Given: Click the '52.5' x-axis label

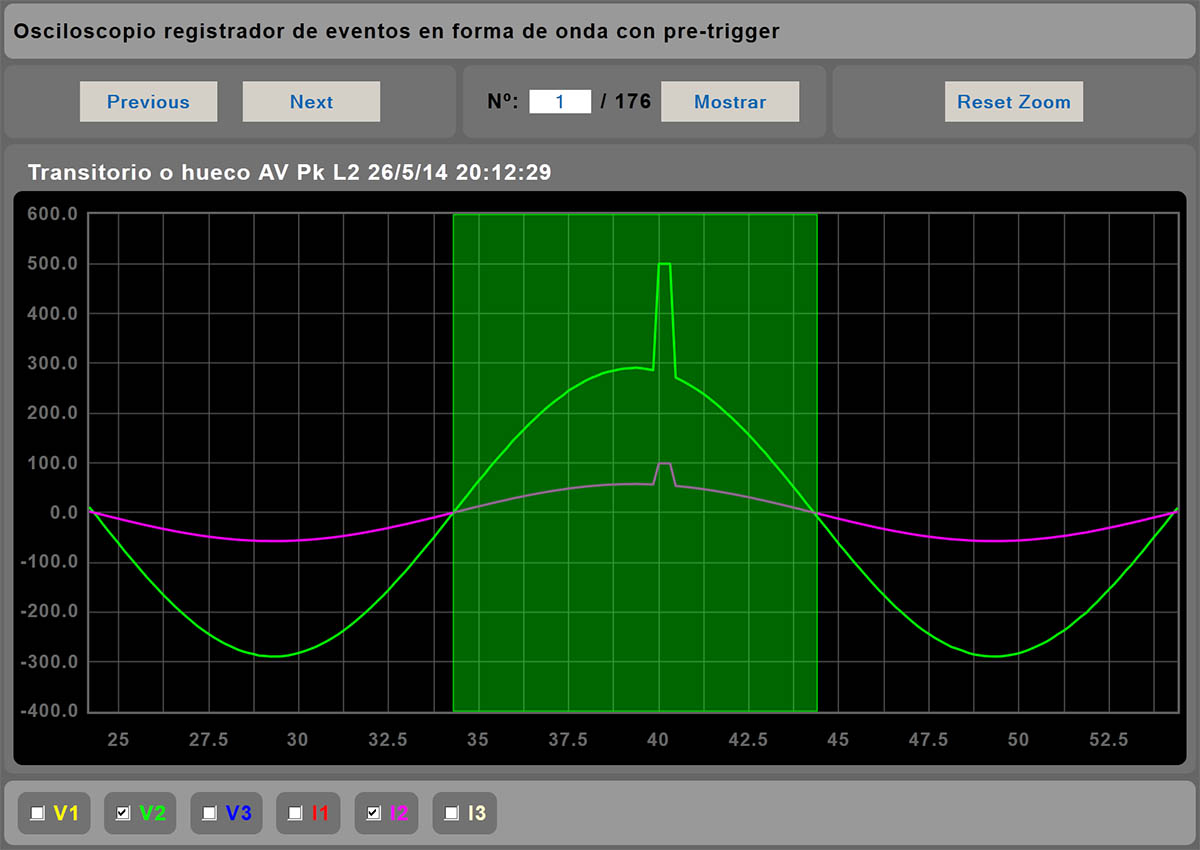Looking at the screenshot, I should pyautogui.click(x=1108, y=740).
